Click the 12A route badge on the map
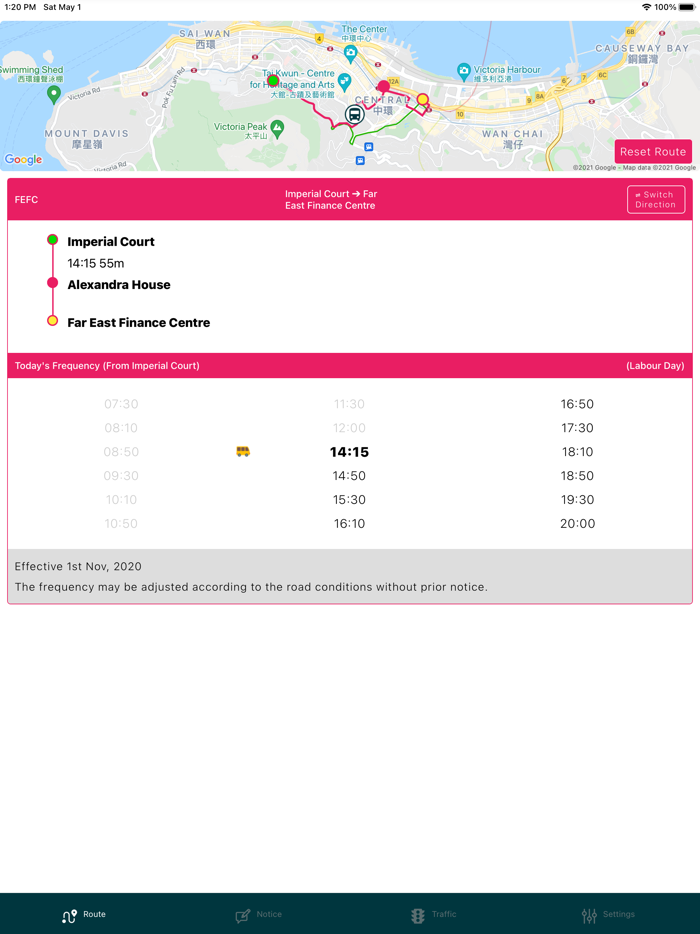This screenshot has height=934, width=700. (396, 79)
